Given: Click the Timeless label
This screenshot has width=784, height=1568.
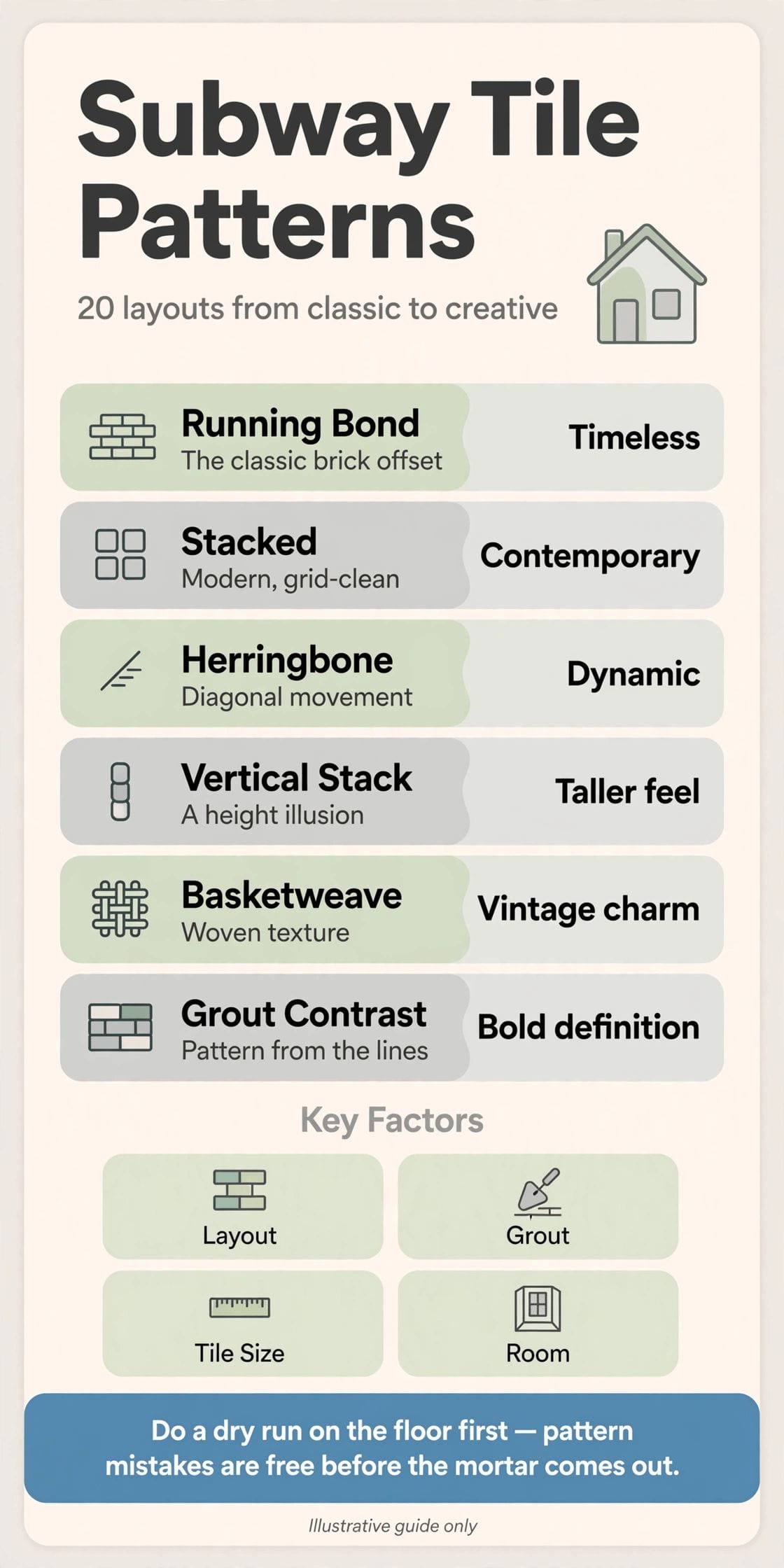Looking at the screenshot, I should coord(634,437).
